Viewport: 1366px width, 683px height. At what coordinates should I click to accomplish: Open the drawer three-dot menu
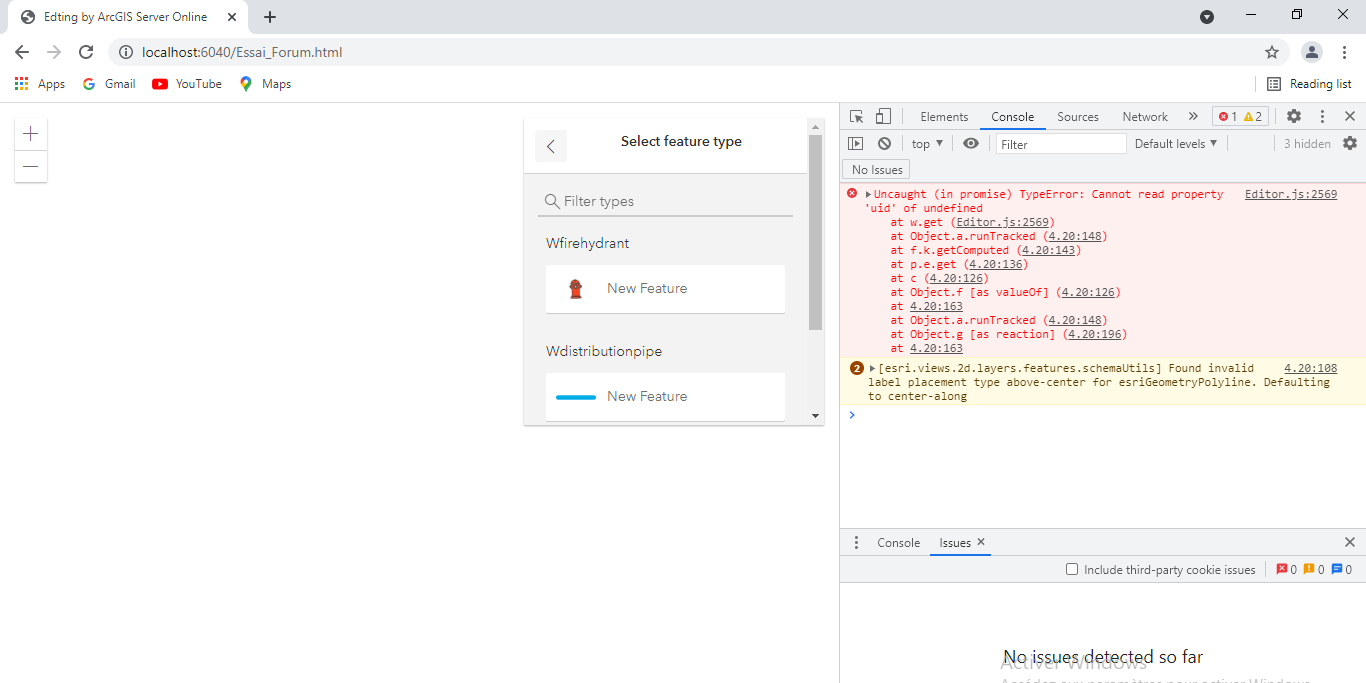point(856,543)
